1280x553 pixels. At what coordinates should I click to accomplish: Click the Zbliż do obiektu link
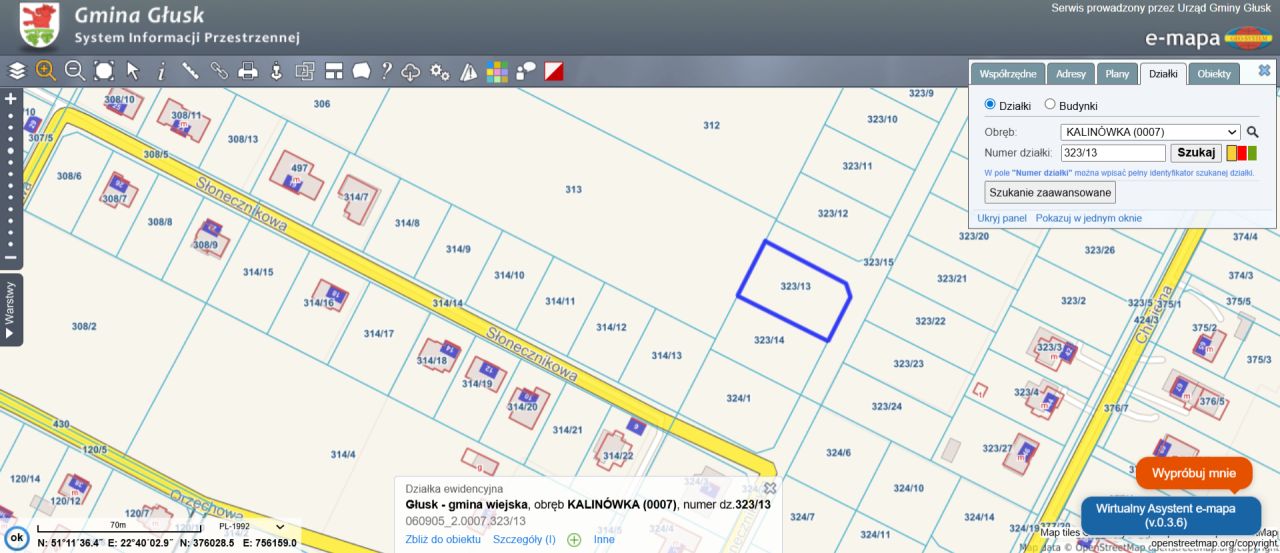pyautogui.click(x=443, y=540)
